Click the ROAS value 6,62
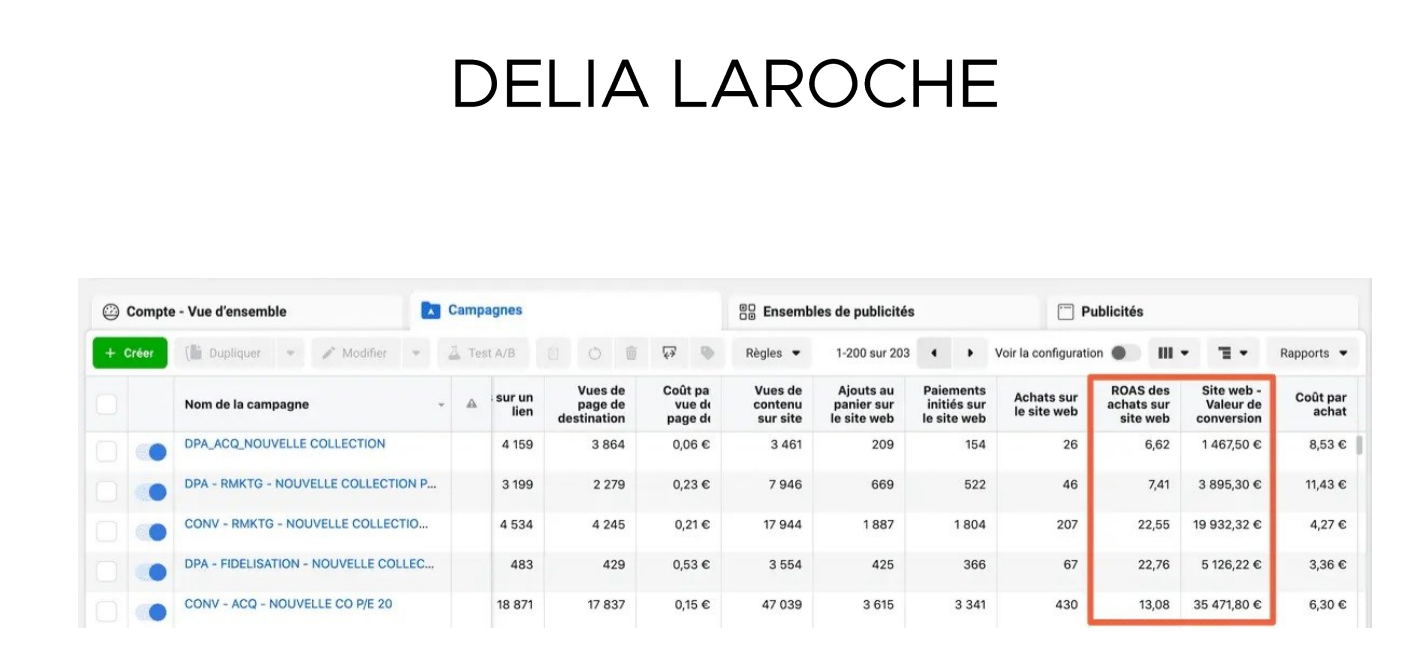 pyautogui.click(x=1157, y=445)
